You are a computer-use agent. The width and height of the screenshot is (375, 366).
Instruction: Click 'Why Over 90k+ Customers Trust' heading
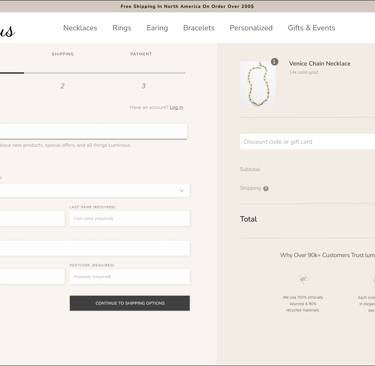[x=327, y=255]
